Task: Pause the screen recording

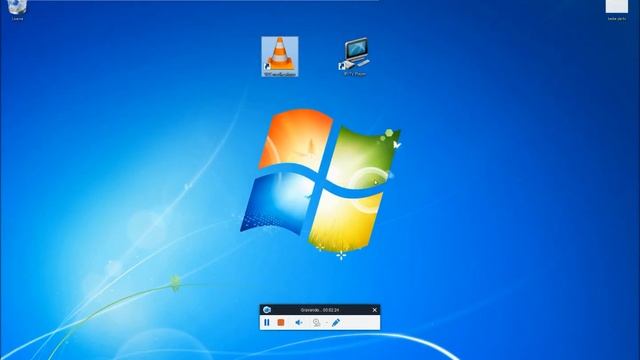Action: 267,322
